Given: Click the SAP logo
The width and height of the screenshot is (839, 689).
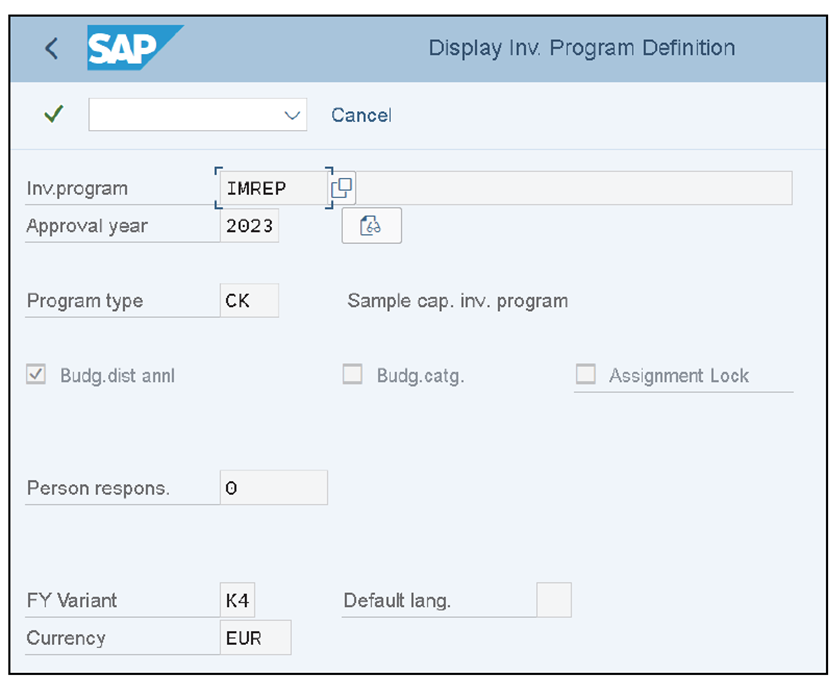Looking at the screenshot, I should pyautogui.click(x=130, y=47).
